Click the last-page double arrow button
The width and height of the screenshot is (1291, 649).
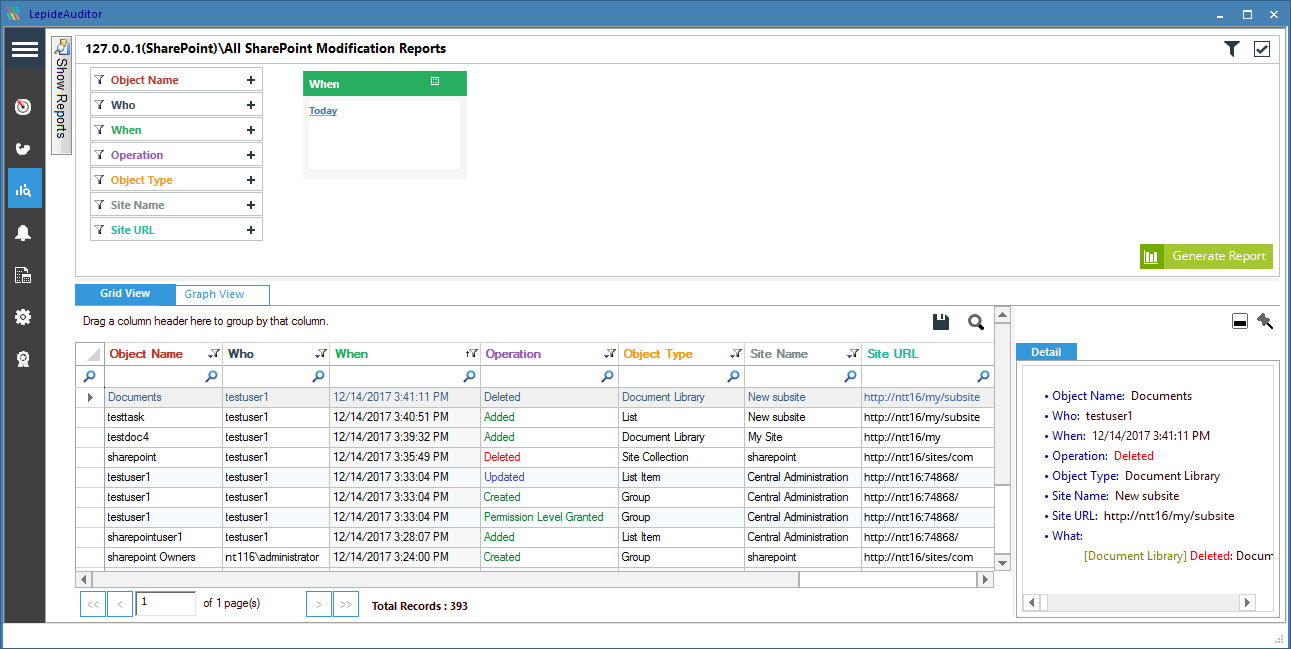tap(346, 604)
